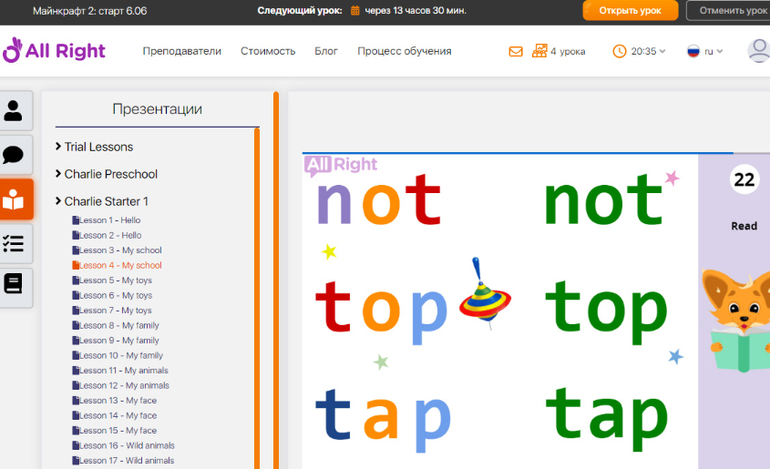770x469 pixels.
Task: Open the Блог menu item
Action: tap(326, 51)
